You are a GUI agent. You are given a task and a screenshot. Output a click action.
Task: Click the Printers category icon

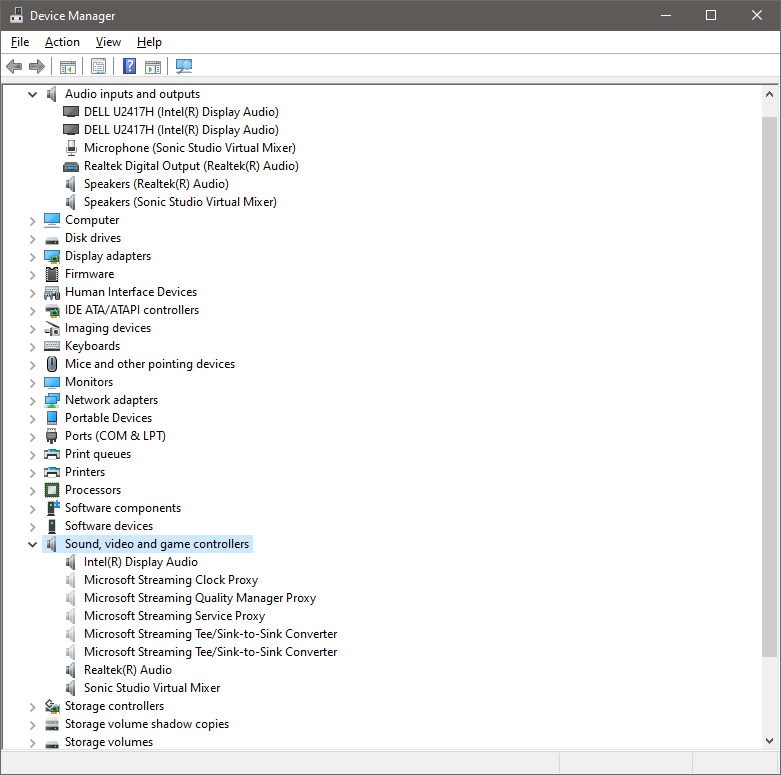tap(52, 472)
